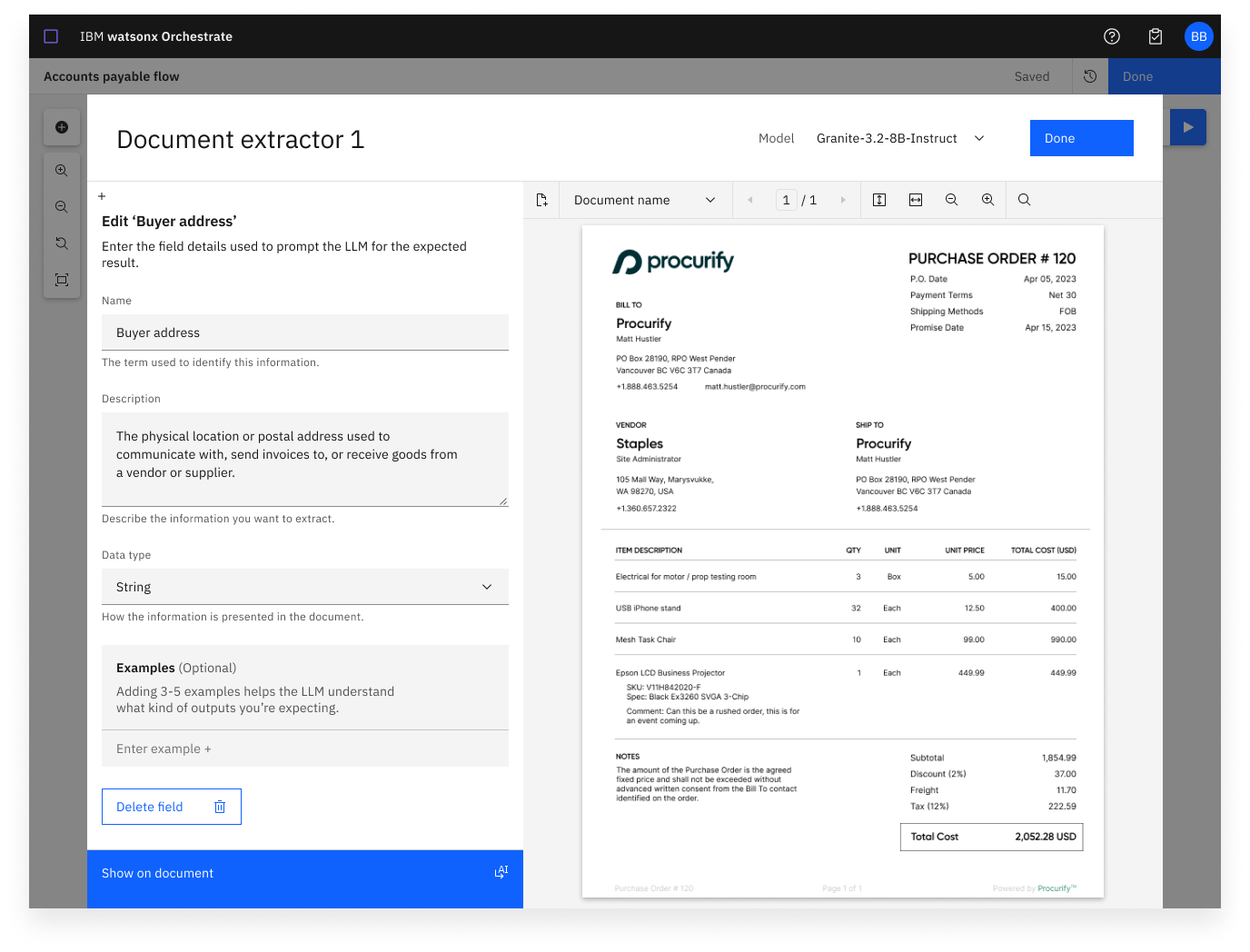Search within the document
The image size is (1250, 952).
click(1025, 200)
